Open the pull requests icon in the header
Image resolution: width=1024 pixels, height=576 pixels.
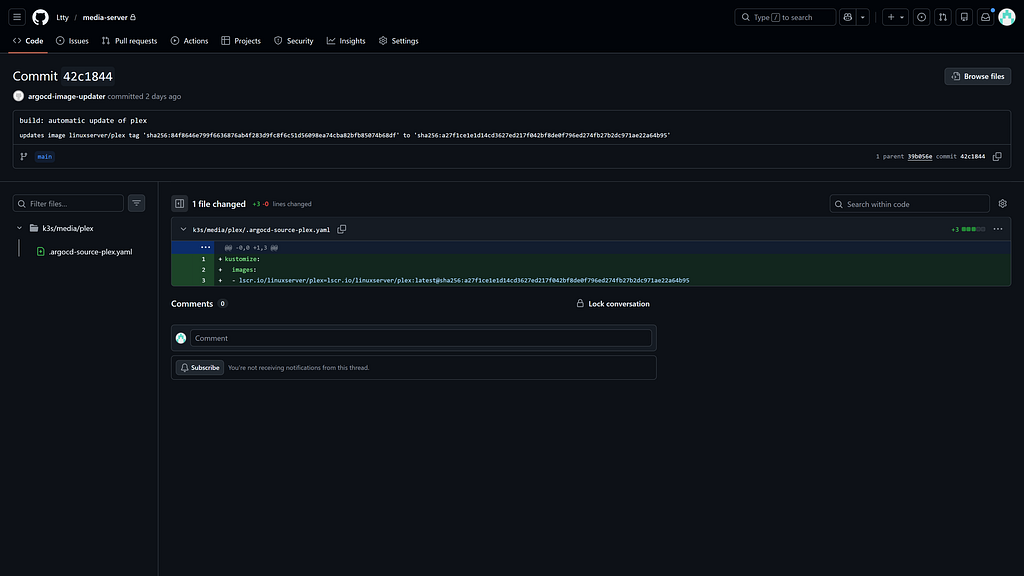tap(943, 17)
